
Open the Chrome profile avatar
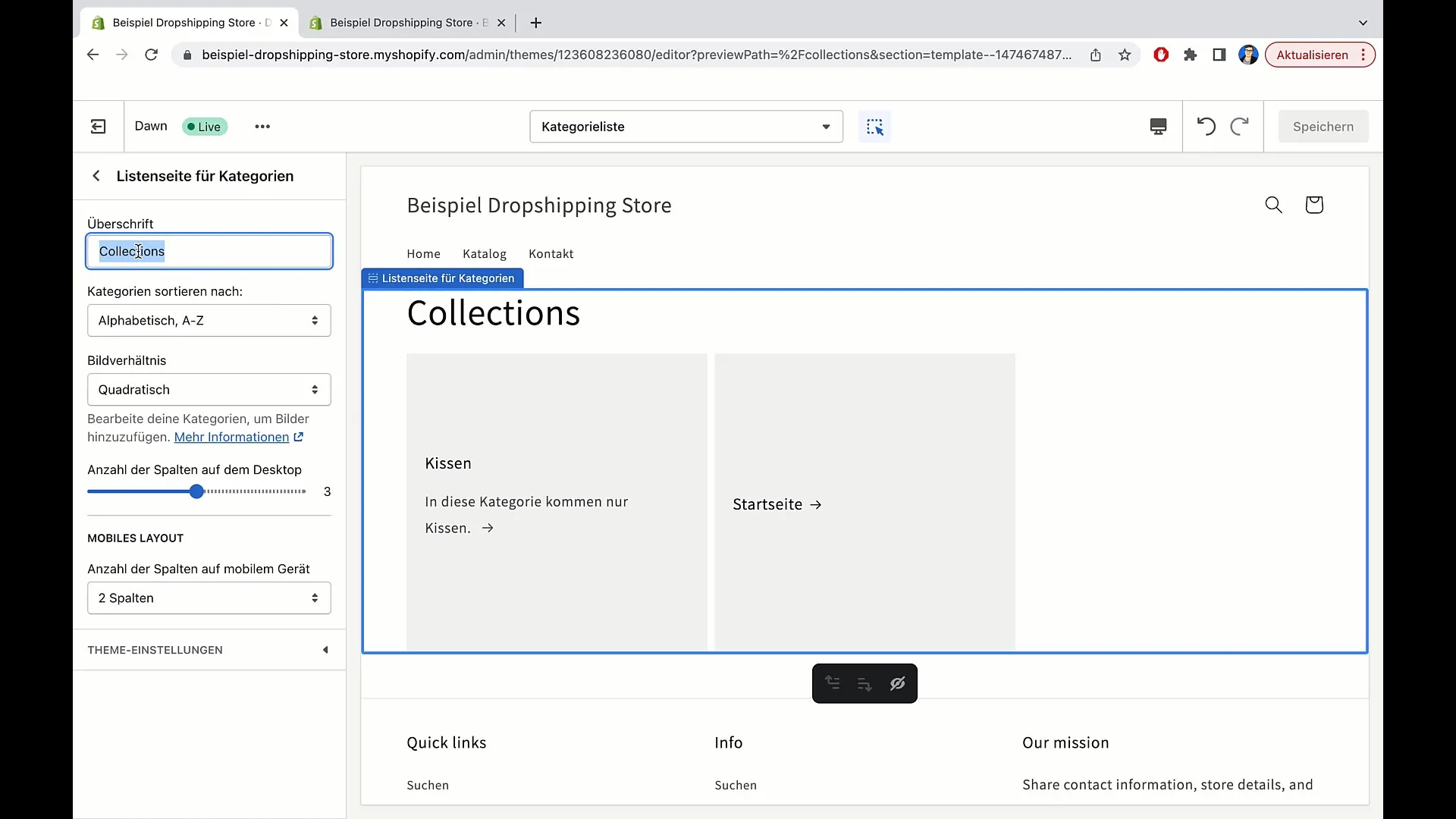click(1248, 55)
